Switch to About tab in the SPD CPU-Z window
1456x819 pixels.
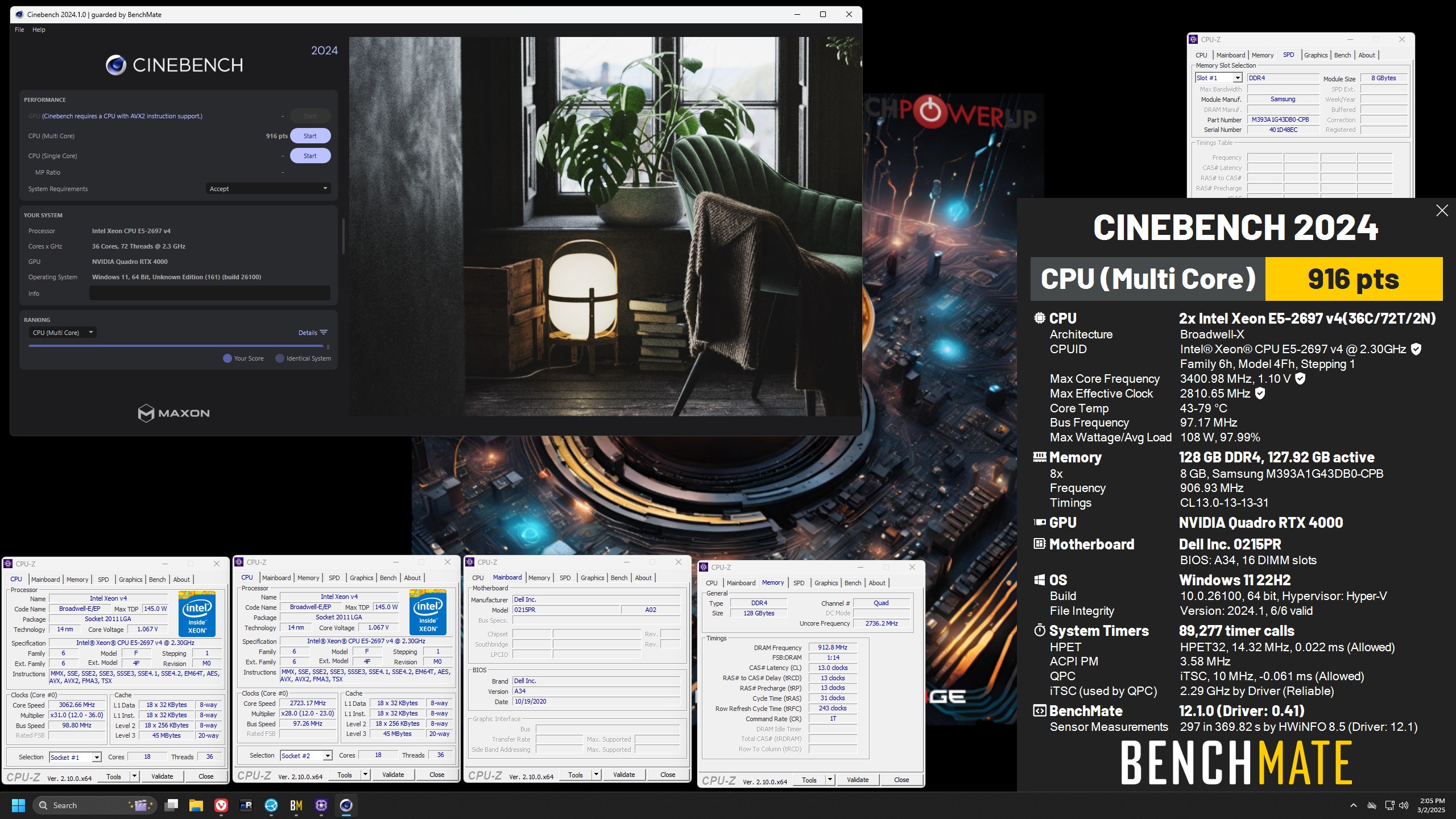point(1367,55)
